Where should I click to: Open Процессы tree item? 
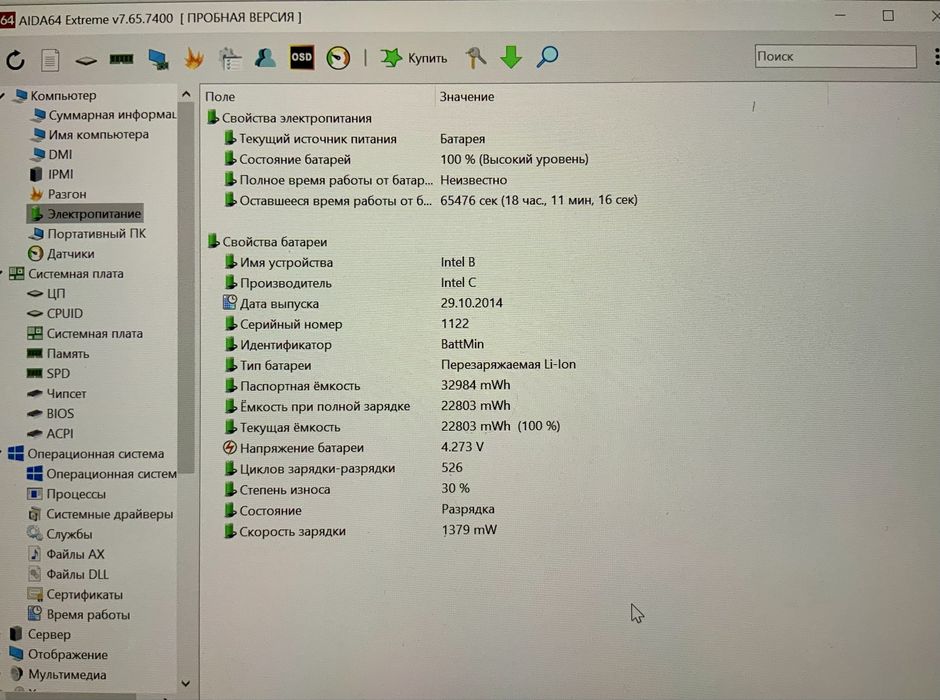[67, 494]
